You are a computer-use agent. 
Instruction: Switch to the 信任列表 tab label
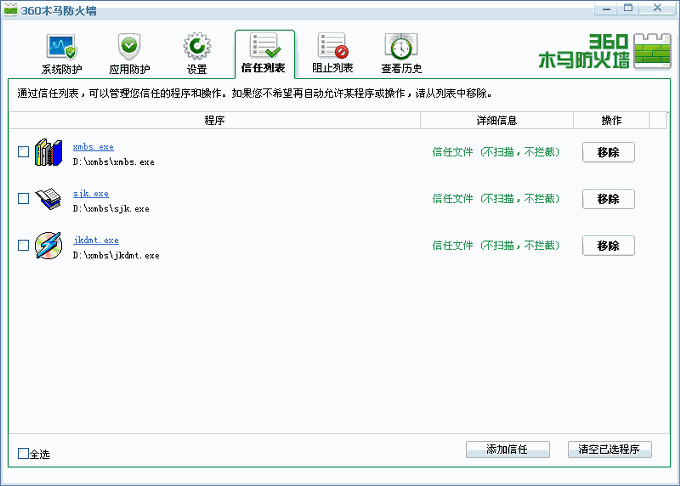pyautogui.click(x=263, y=68)
